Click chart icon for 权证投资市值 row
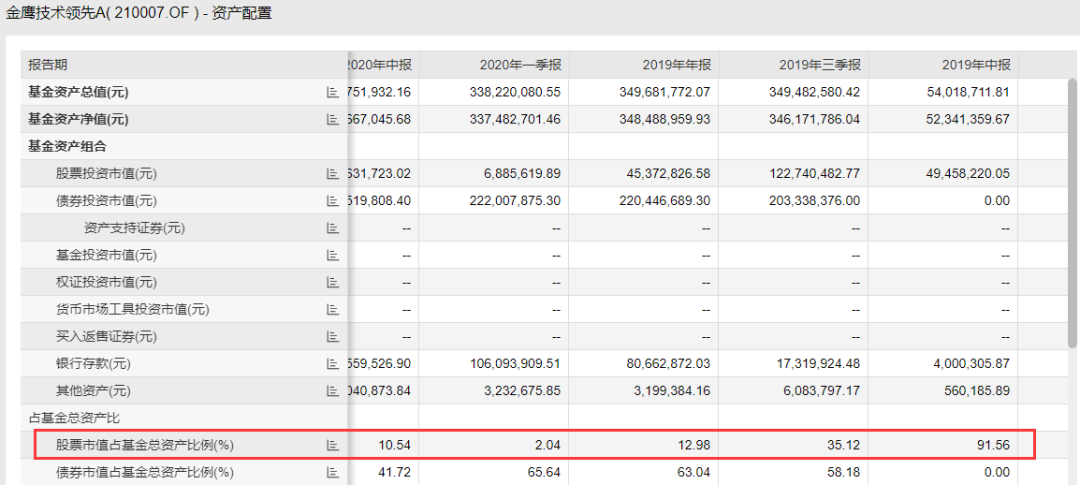The width and height of the screenshot is (1080, 485). (333, 281)
